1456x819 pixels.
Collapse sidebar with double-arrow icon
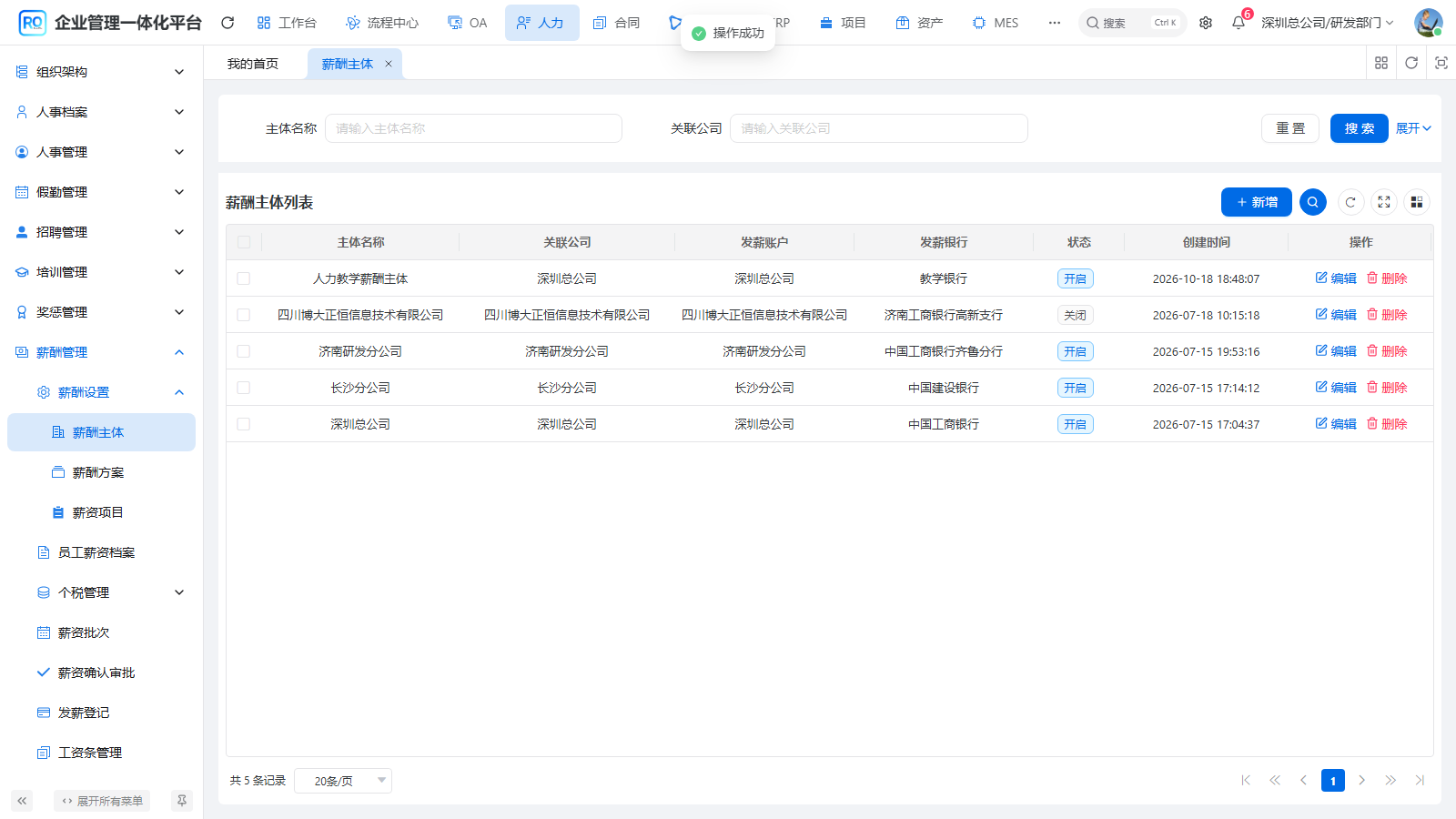tap(22, 801)
